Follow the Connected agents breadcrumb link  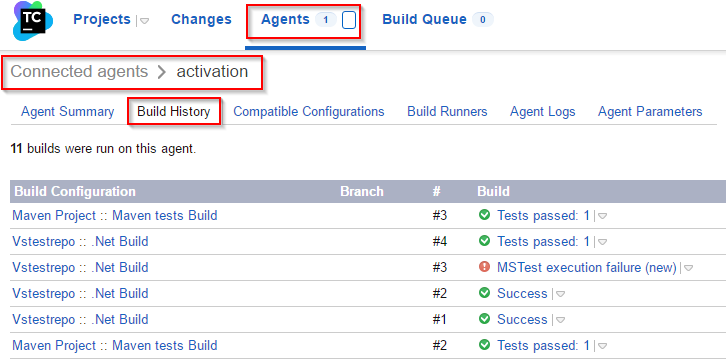point(79,72)
